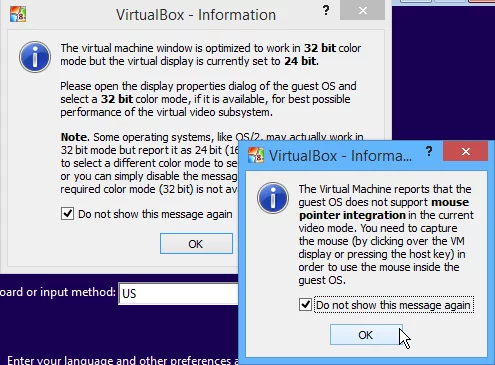
Task: Uncheck 'Do not show this message again' in the 32 bit color dialog
Action: pos(67,214)
